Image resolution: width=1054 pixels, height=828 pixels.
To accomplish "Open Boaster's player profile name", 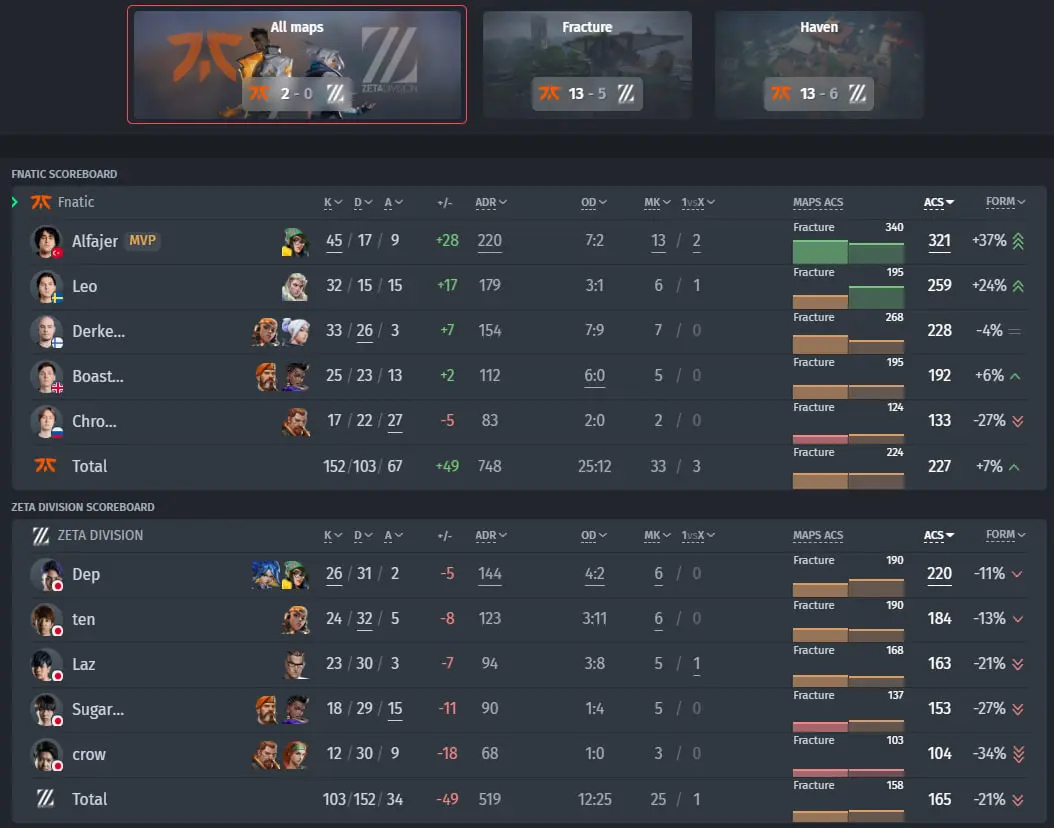I will pos(97,376).
